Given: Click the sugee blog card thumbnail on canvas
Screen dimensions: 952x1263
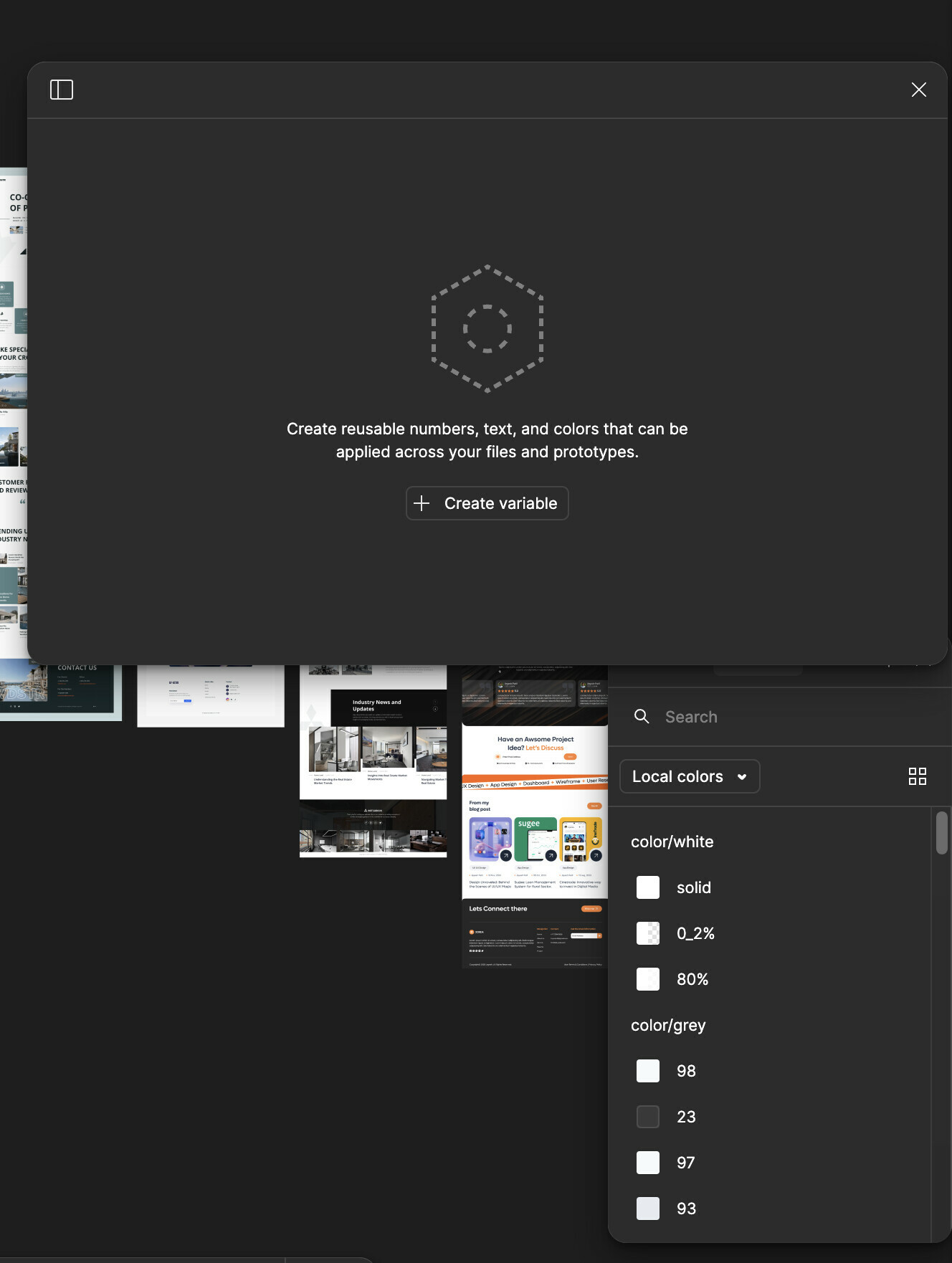Looking at the screenshot, I should click(535, 839).
